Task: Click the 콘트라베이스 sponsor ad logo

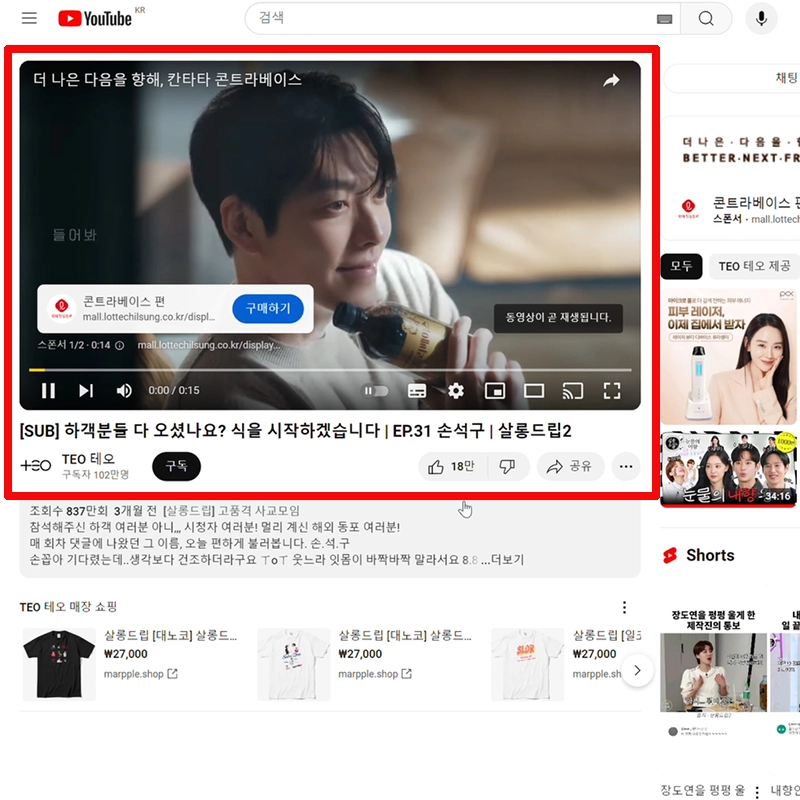Action: 688,208
